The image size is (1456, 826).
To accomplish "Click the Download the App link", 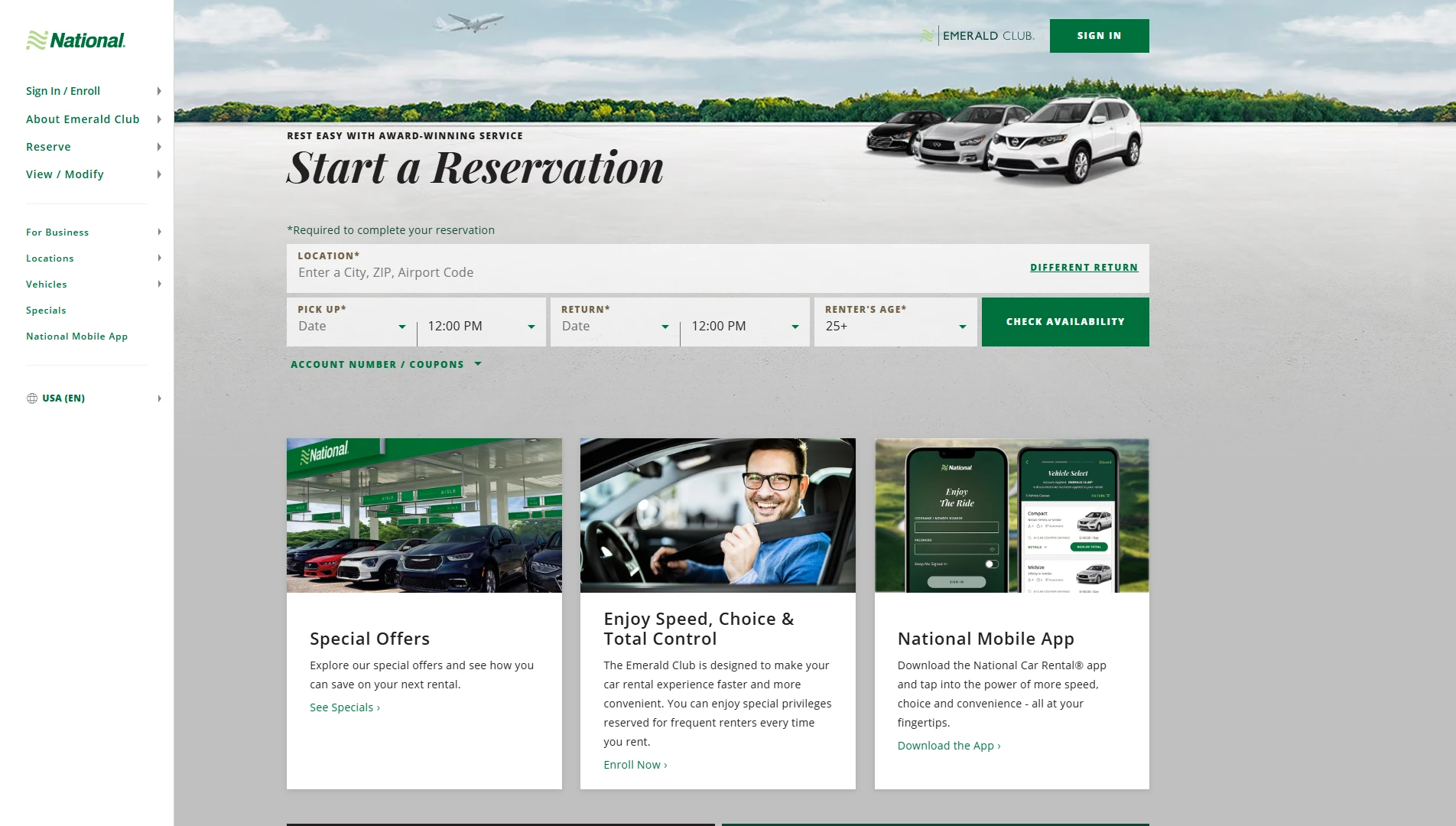I will pyautogui.click(x=949, y=746).
